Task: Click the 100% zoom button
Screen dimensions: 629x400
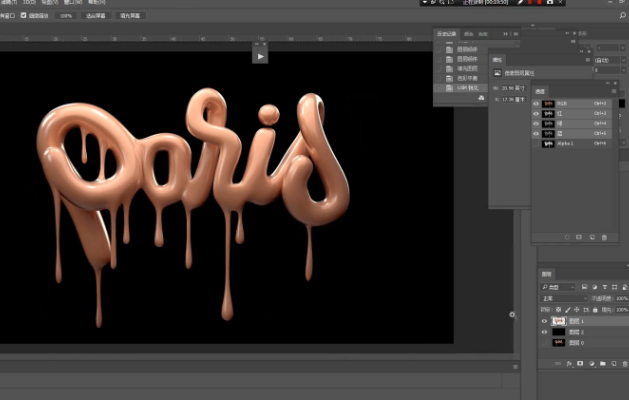Action: pos(66,16)
